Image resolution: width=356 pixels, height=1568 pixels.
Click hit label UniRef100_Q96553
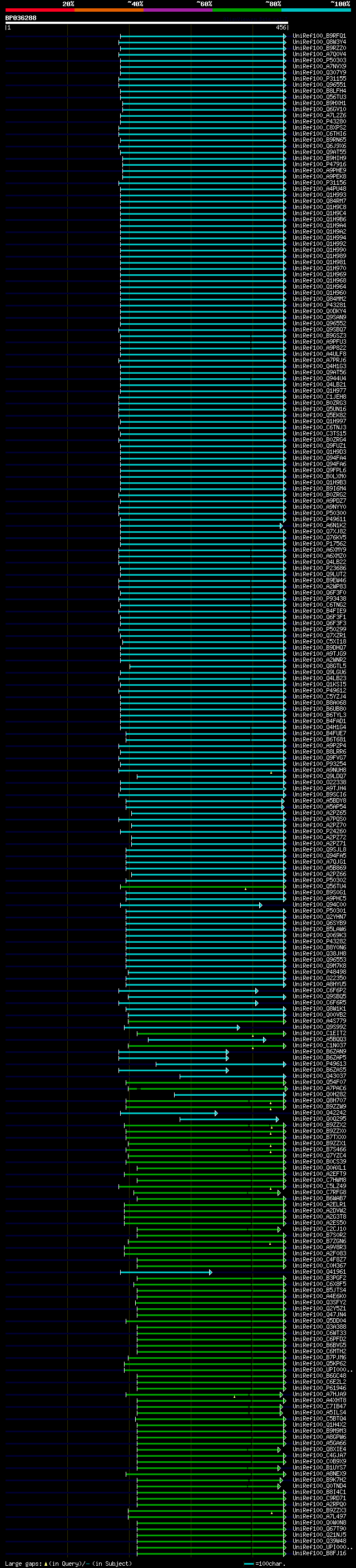(x=319, y=960)
